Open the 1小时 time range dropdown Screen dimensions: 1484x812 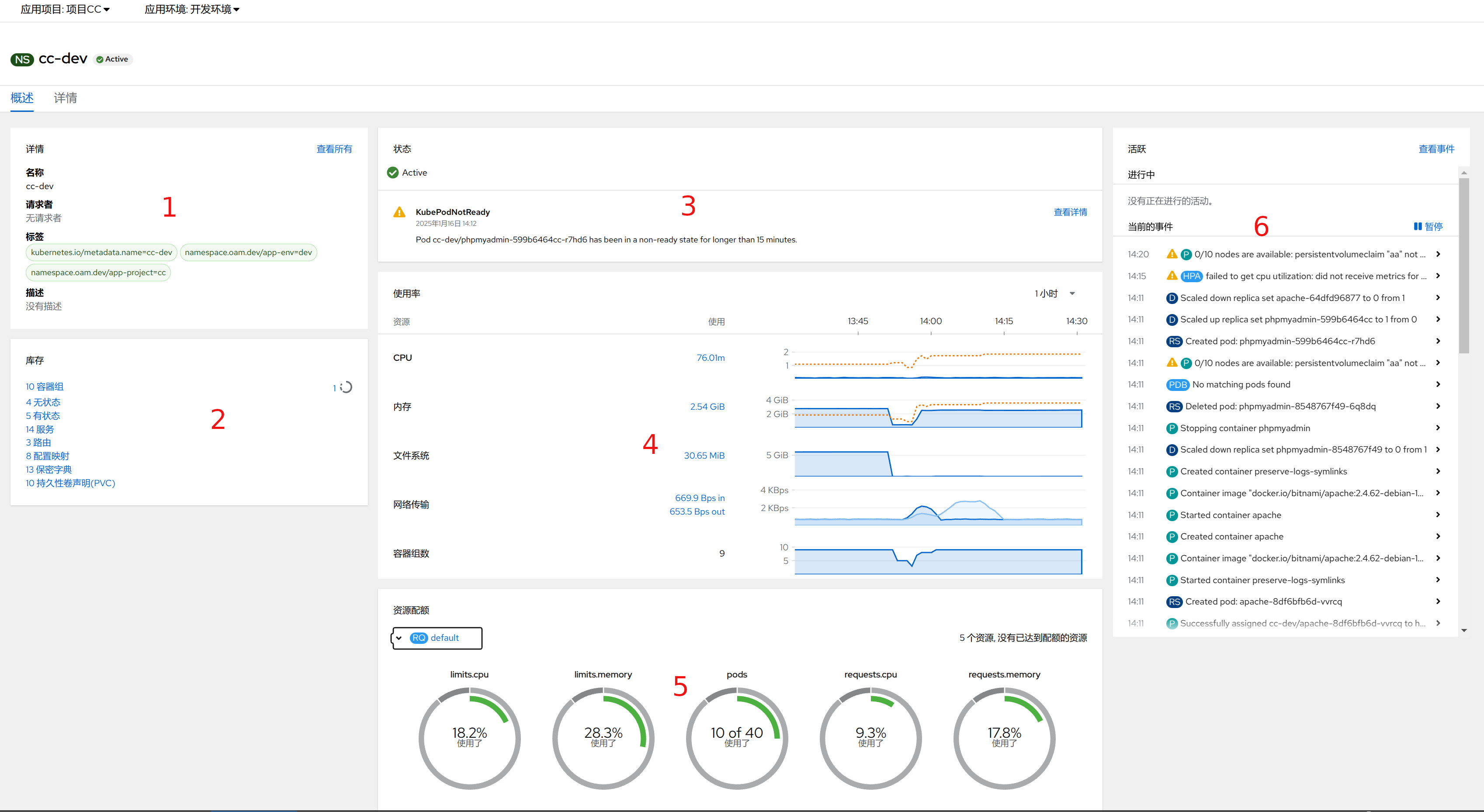coord(1054,294)
